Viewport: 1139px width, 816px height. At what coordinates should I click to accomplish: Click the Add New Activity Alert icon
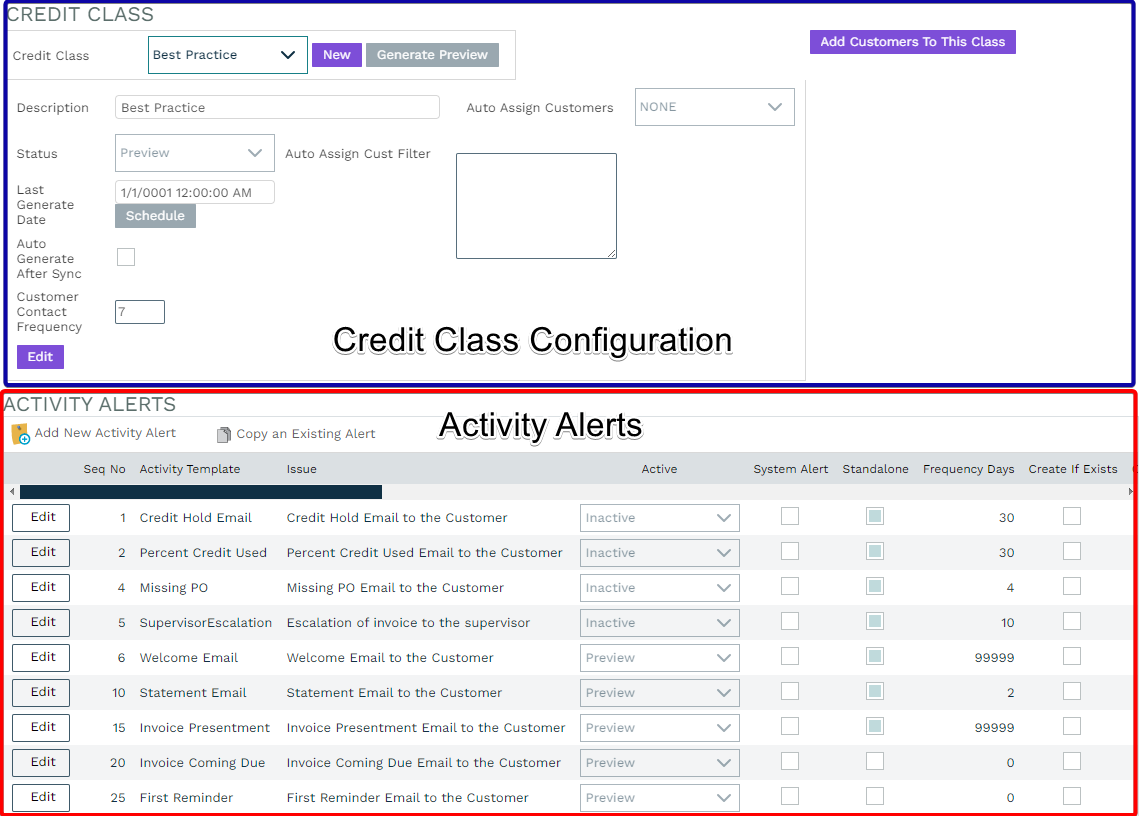point(21,434)
